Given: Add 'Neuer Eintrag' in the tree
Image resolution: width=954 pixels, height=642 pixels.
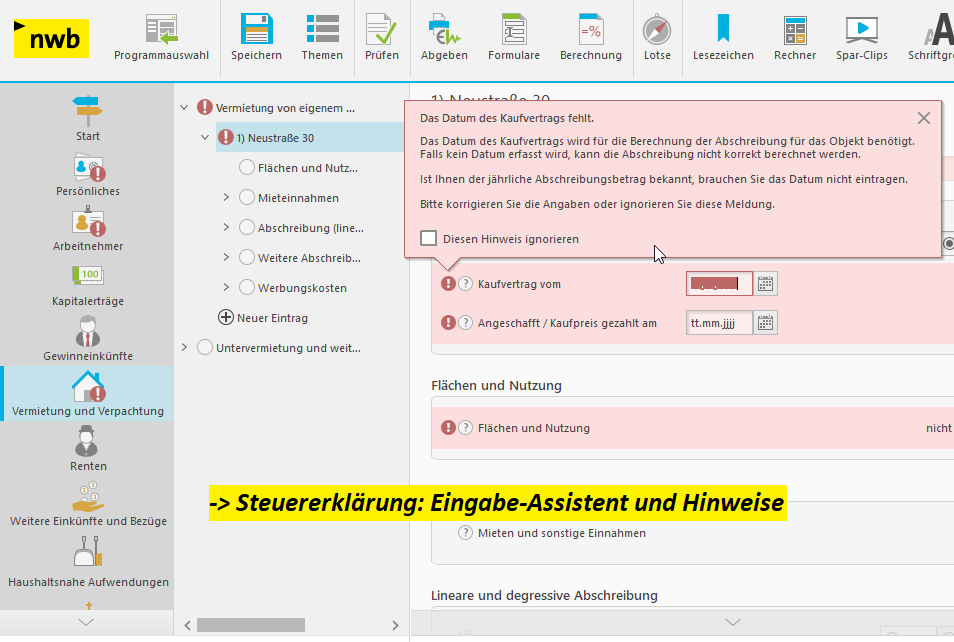Looking at the screenshot, I should click(x=226, y=318).
